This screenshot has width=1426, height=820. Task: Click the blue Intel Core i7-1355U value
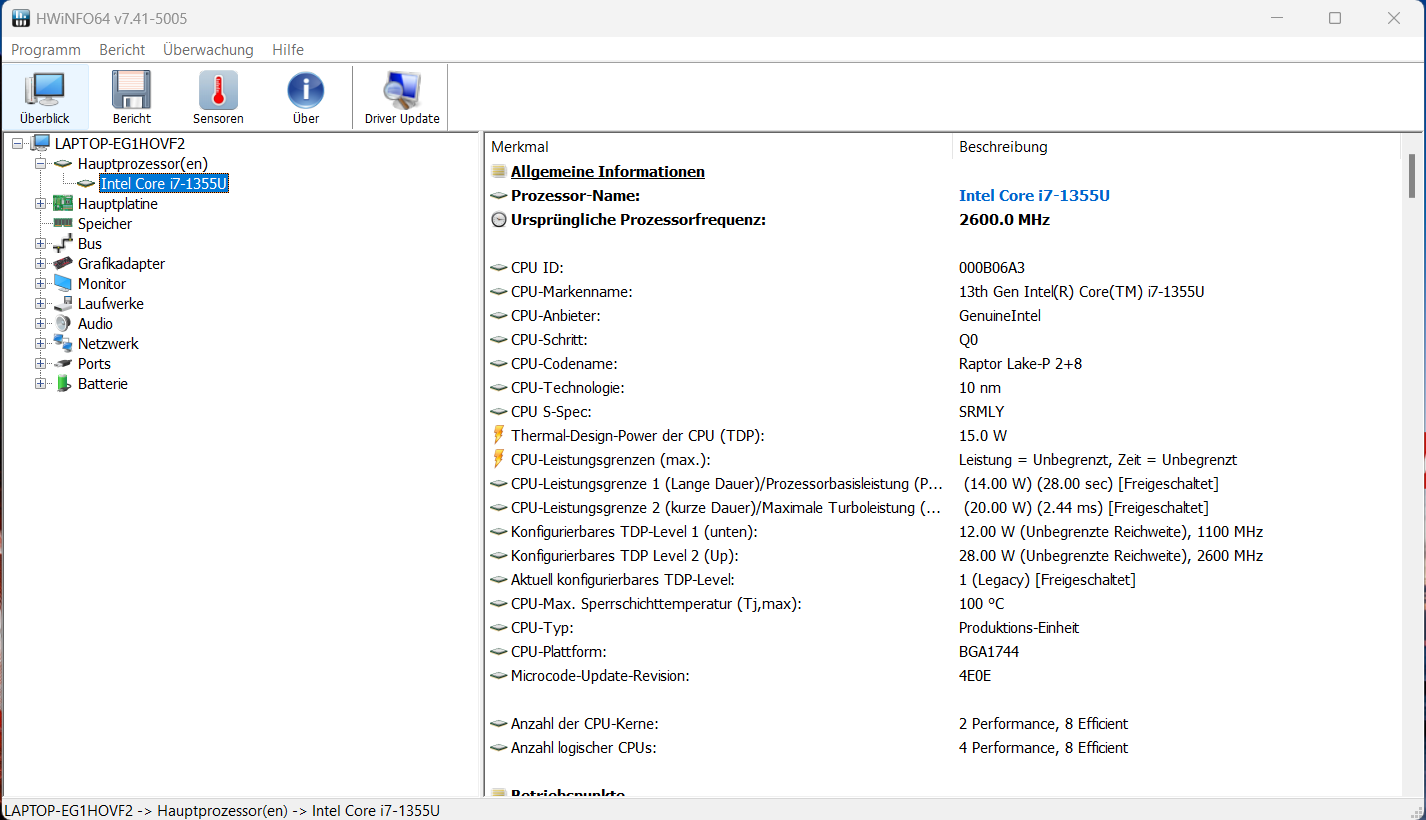[x=1034, y=195]
